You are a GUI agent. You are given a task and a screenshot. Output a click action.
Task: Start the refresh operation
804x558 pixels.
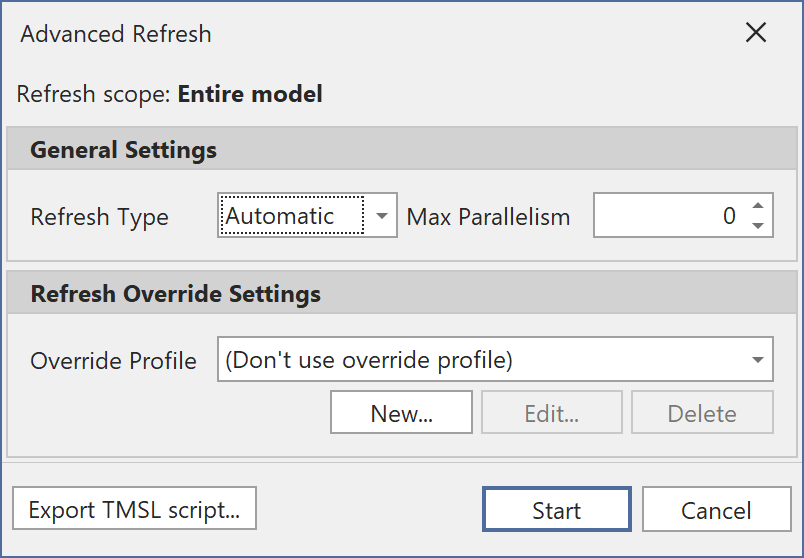point(556,510)
